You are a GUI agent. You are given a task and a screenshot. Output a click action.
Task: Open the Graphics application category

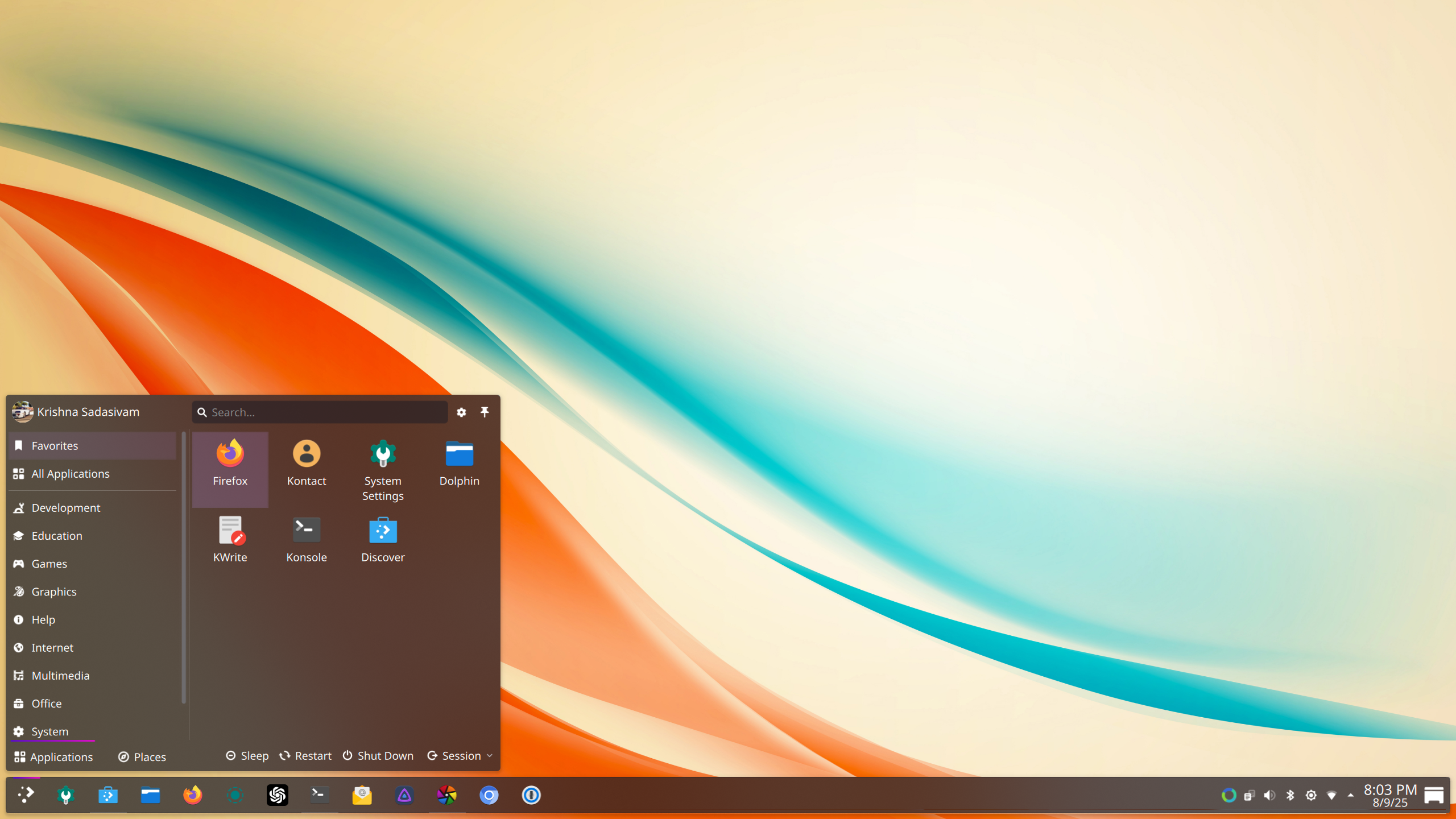(x=54, y=591)
